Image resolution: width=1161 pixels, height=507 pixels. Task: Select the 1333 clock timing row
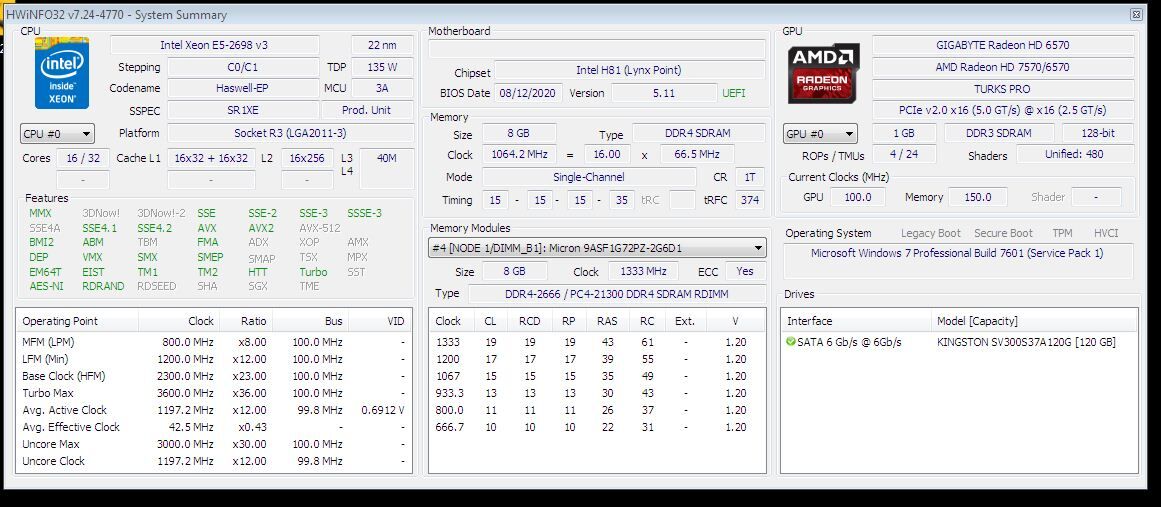(x=597, y=342)
